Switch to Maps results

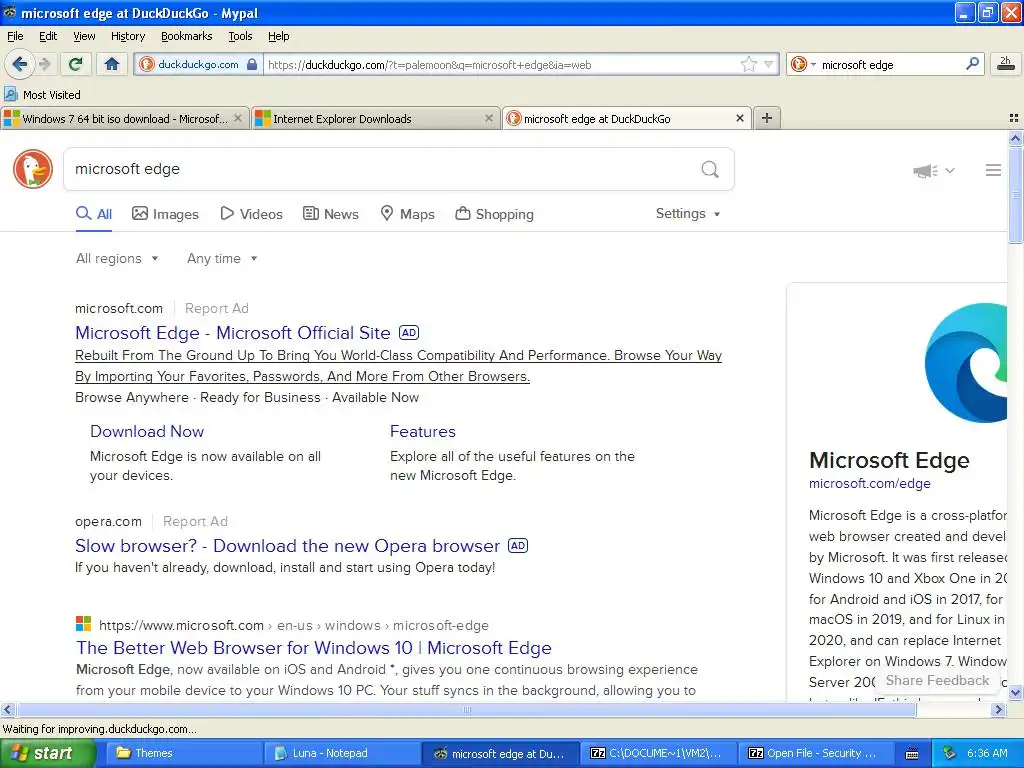pos(408,214)
